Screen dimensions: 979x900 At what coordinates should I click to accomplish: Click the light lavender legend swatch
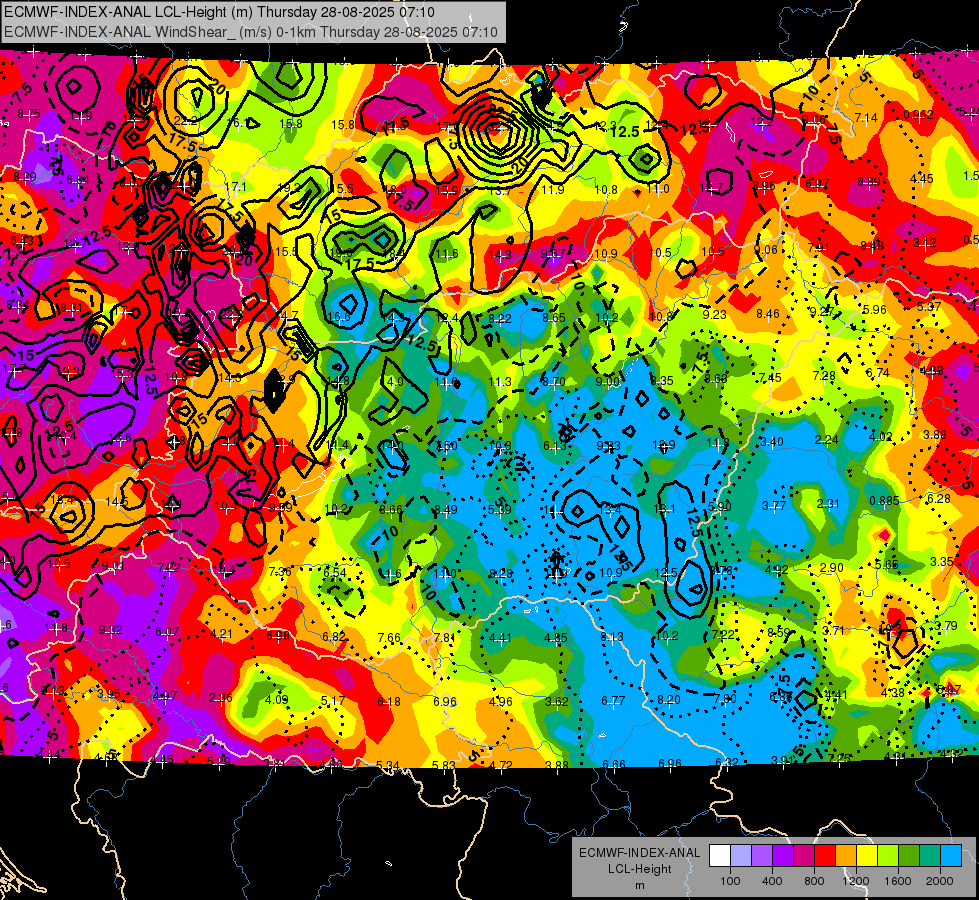[741, 856]
